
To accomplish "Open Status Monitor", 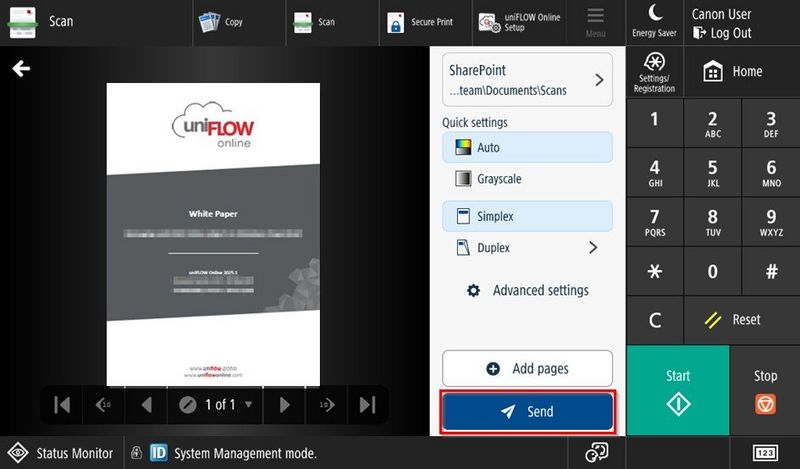I will coord(62,453).
